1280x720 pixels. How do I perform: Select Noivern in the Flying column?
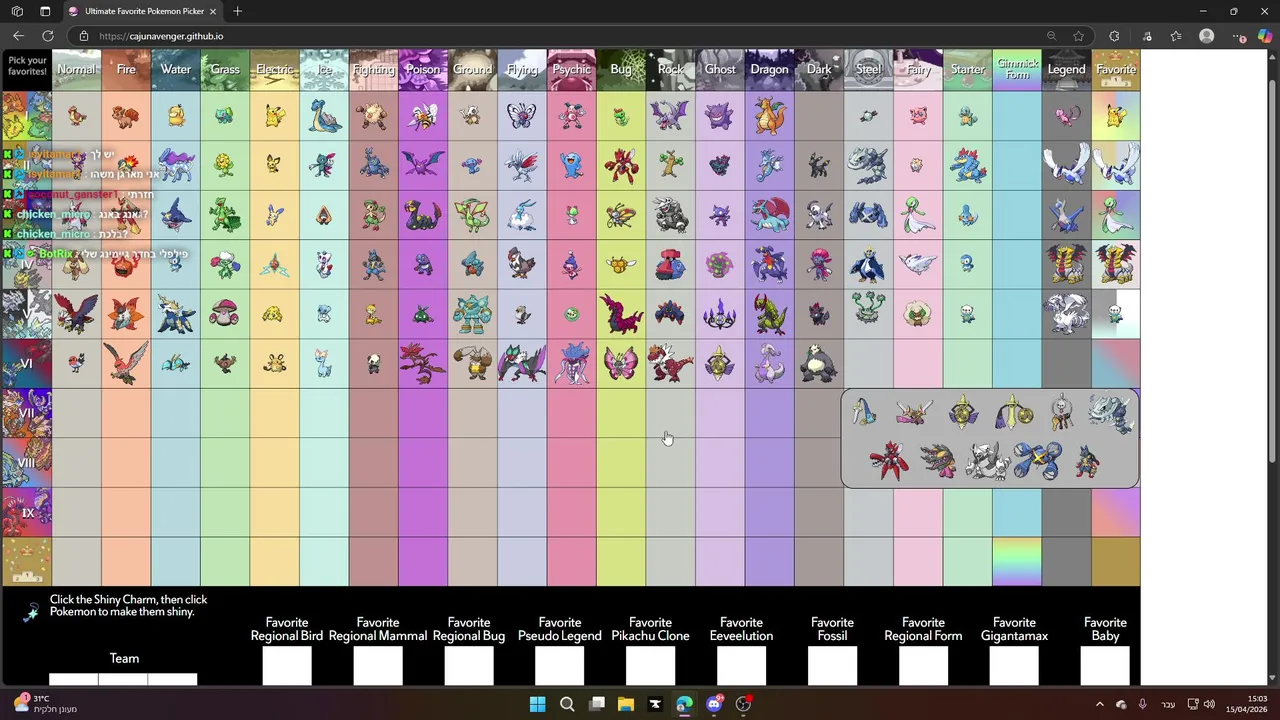pos(522,363)
